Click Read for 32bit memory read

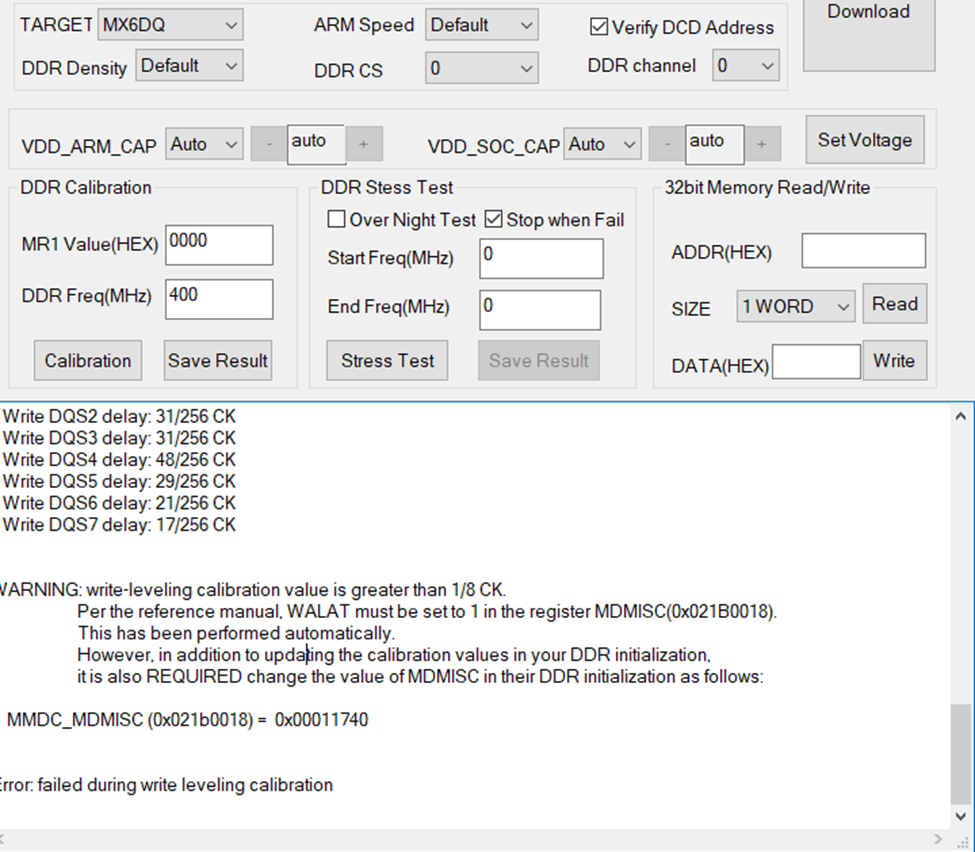coord(894,303)
